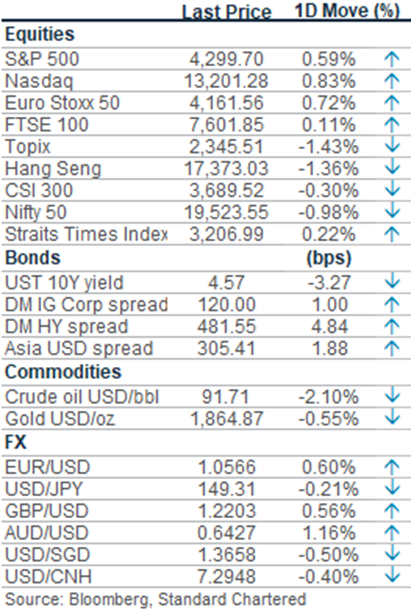Click the DM HY spread up arrow
411x613 pixels.
point(392,326)
